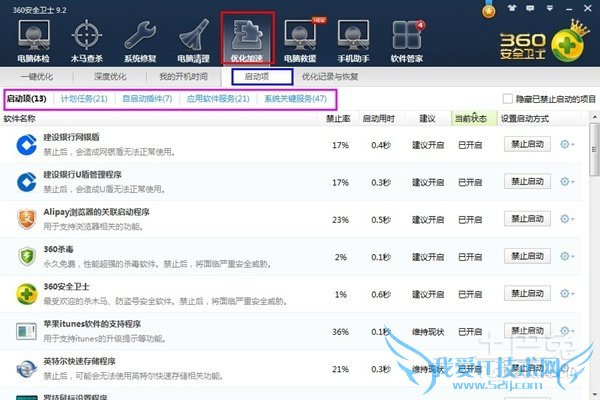This screenshot has height=400, width=600.
Task: Open the feedback message icon in title bar
Action: tap(530, 8)
